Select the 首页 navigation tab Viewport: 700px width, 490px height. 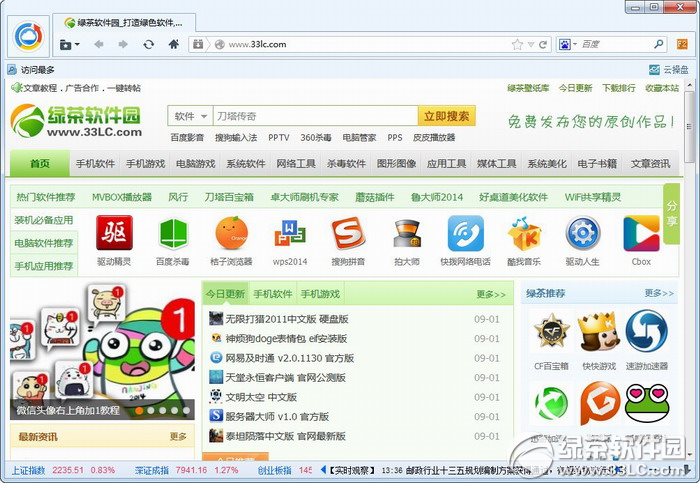(40, 163)
